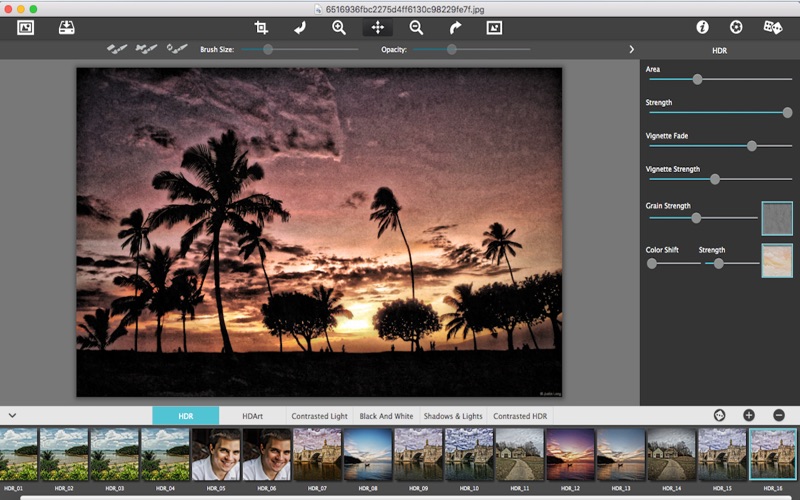Click the Grain Strength texture swatch
Image resolution: width=800 pixels, height=500 pixels.
click(776, 218)
